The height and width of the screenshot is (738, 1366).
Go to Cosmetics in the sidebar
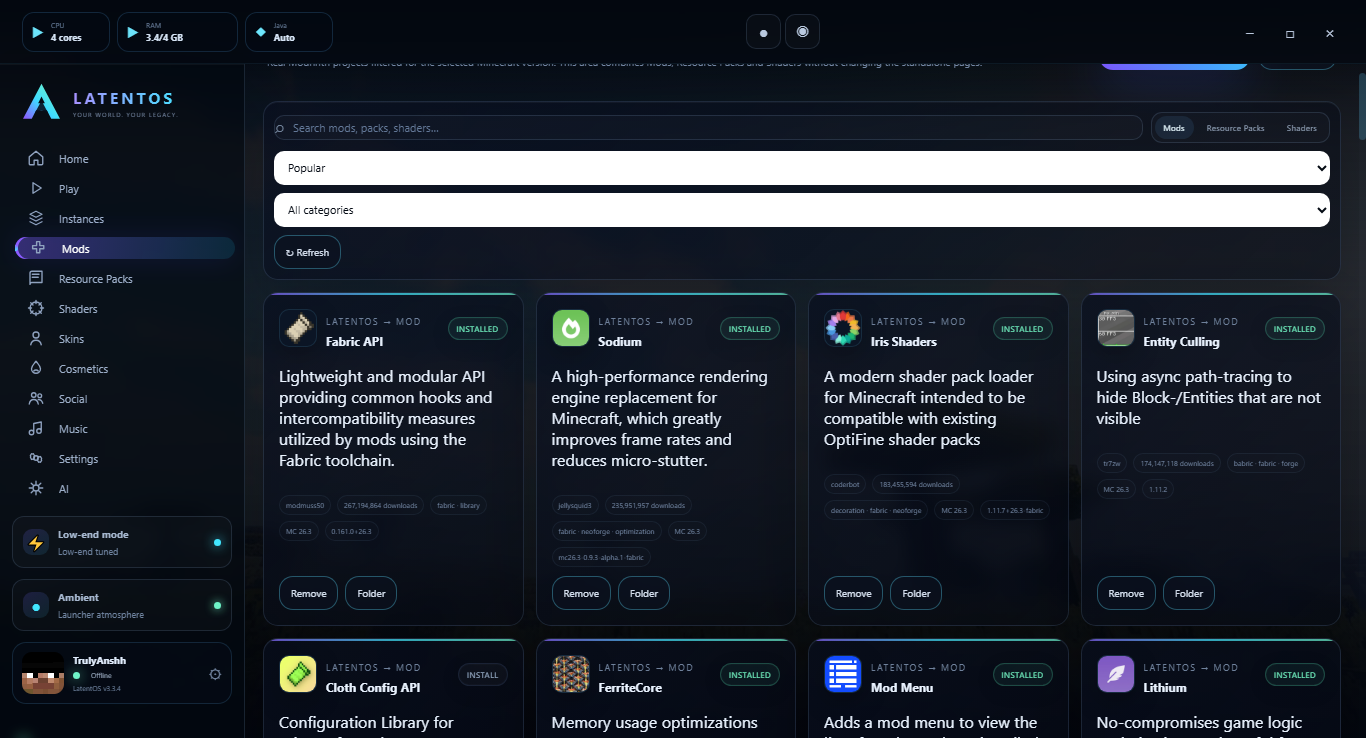(125, 369)
